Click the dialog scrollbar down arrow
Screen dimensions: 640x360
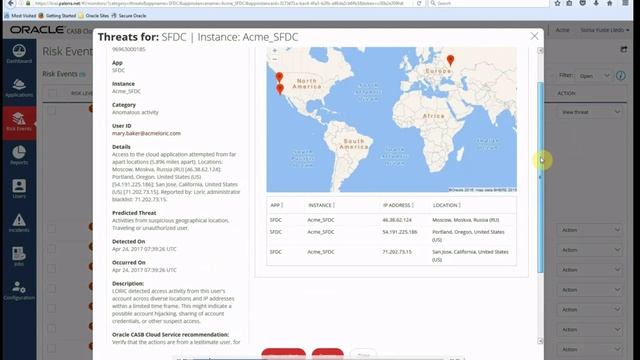(x=540, y=341)
